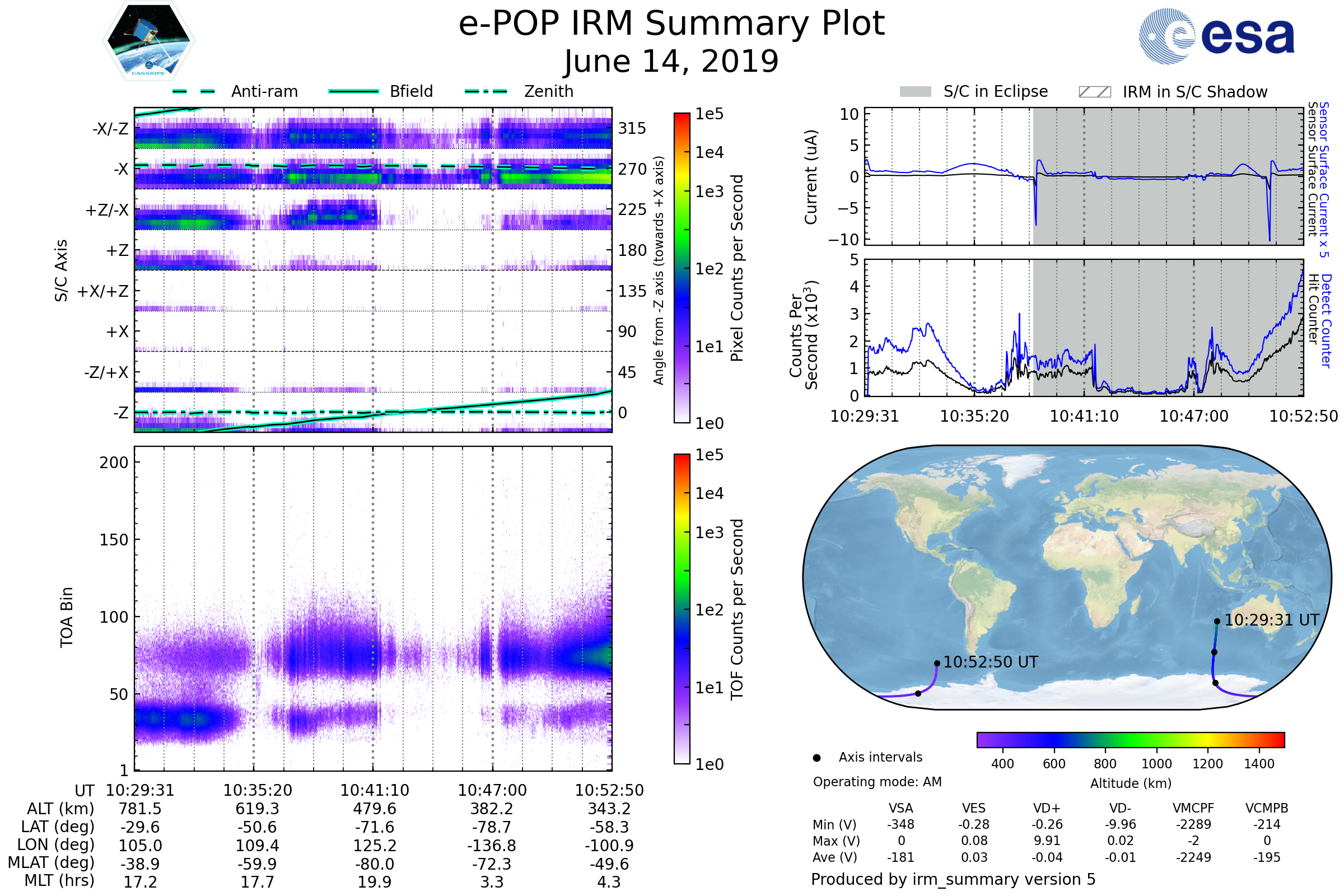This screenshot has height=896, width=1344.
Task: Click the Altitude (km) color bar
Action: [x=1130, y=739]
